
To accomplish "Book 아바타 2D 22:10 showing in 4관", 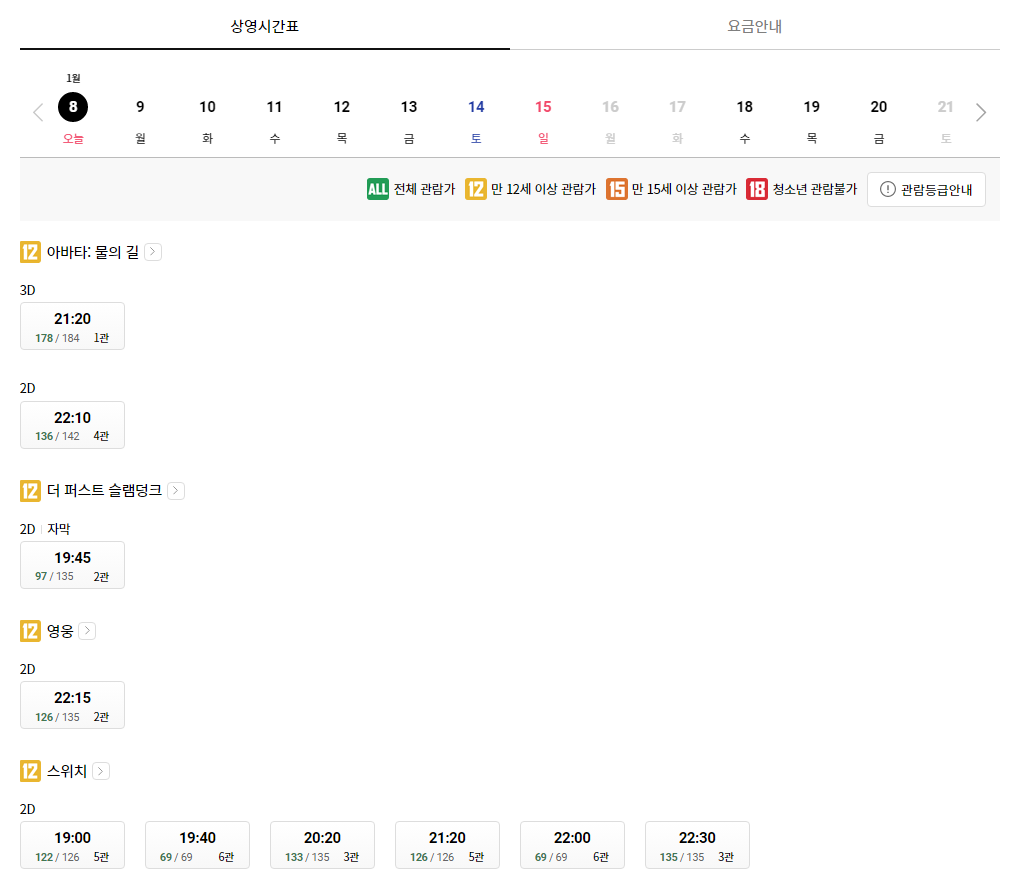I will 72,425.
